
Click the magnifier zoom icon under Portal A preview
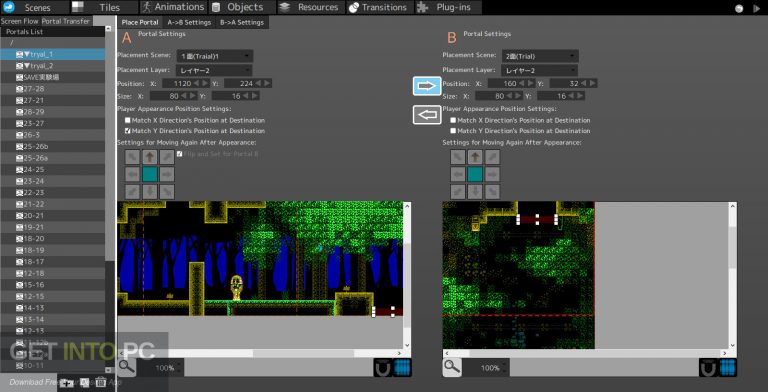point(126,367)
